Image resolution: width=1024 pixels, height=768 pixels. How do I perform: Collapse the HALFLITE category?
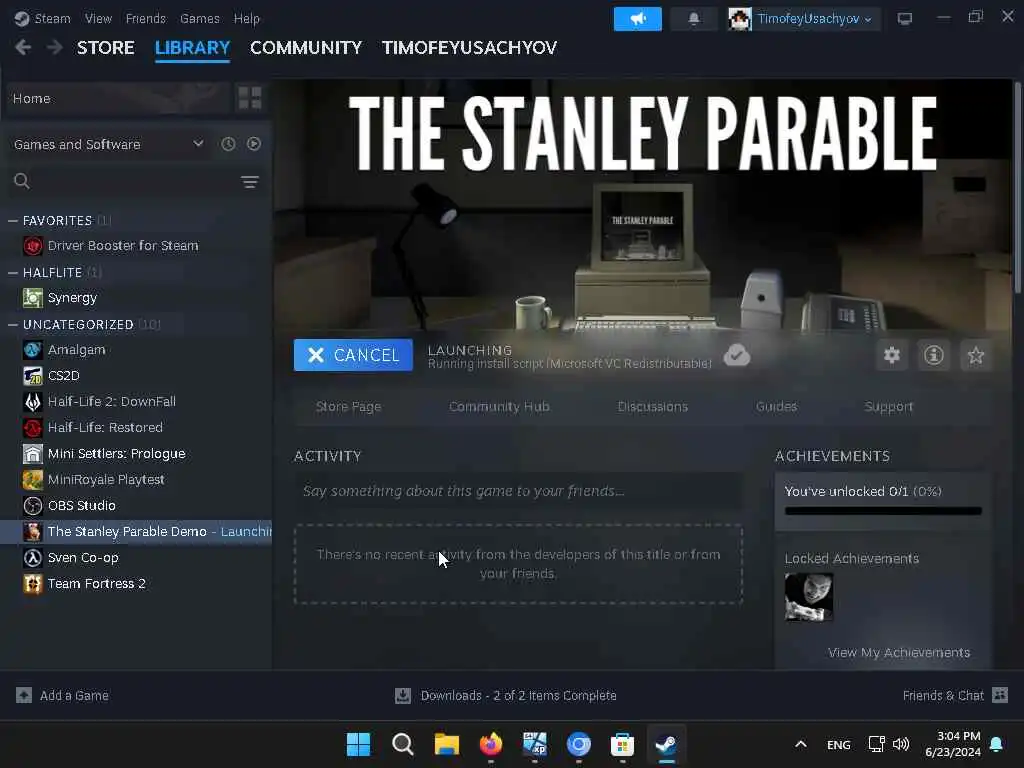[12, 272]
